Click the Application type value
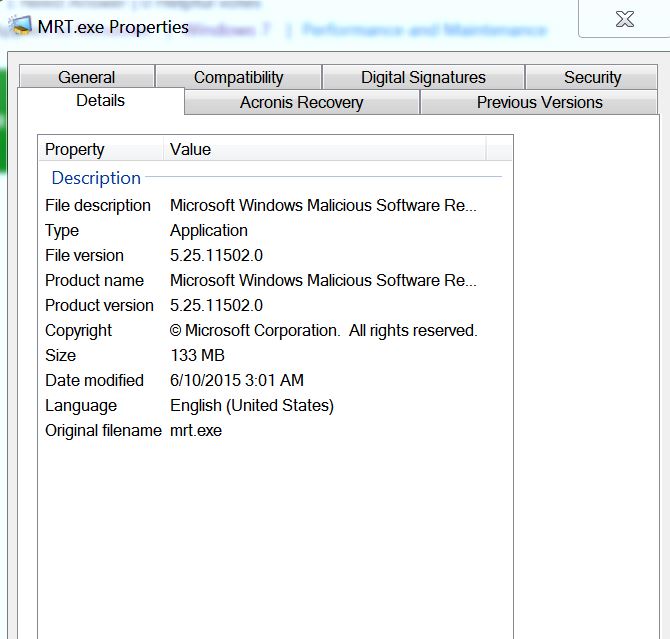The width and height of the screenshot is (670, 639). 209,231
